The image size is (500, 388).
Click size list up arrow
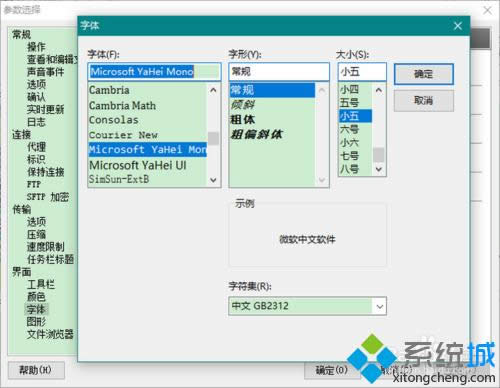point(379,90)
